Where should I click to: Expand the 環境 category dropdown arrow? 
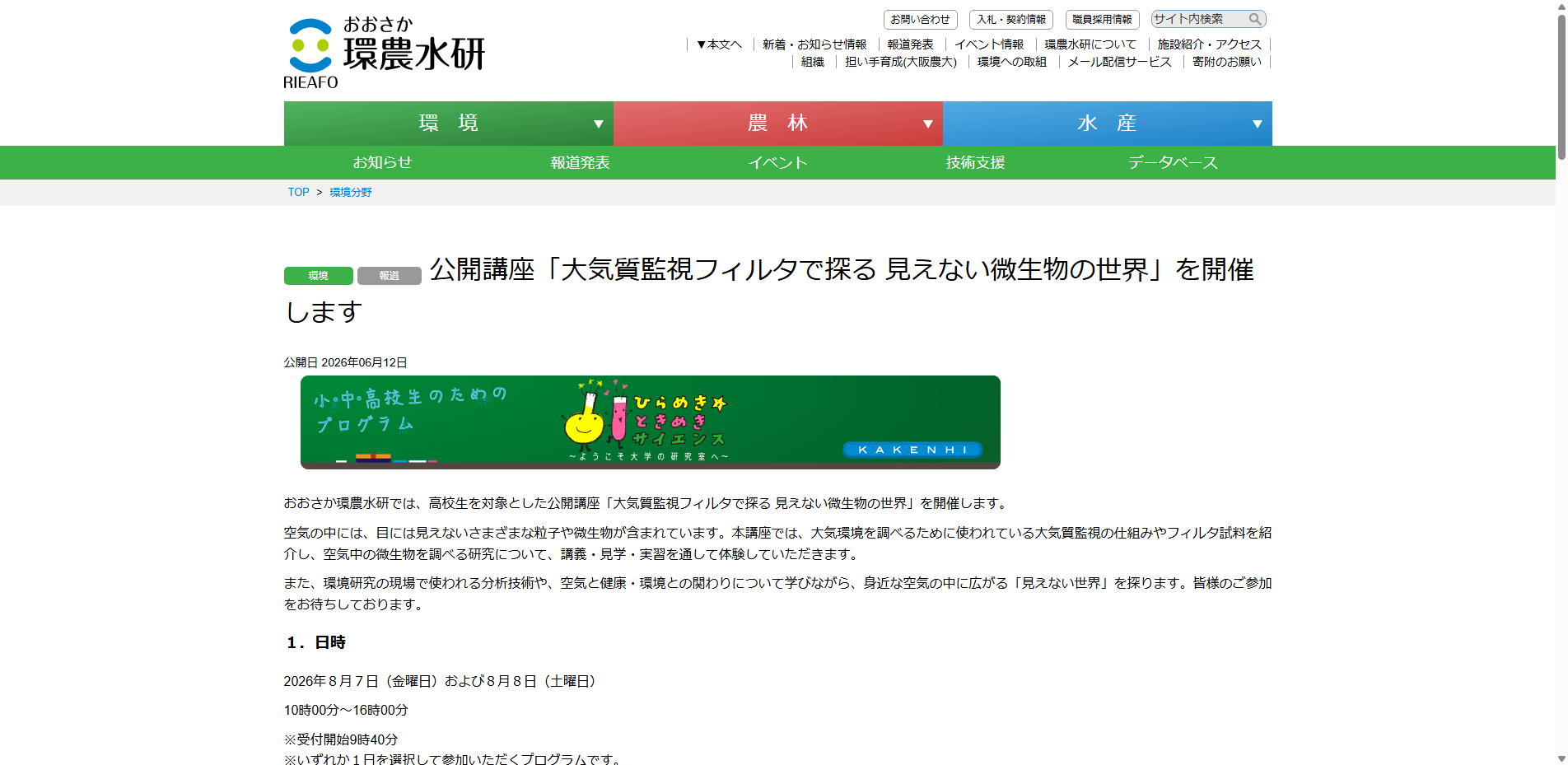coord(599,124)
